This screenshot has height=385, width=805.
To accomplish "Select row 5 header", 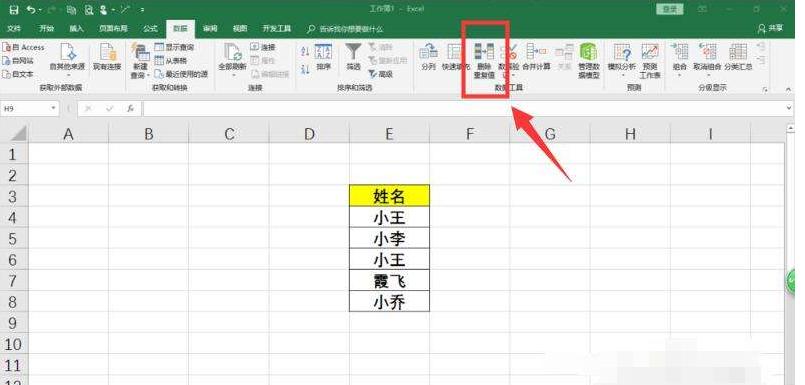I will tap(13, 239).
